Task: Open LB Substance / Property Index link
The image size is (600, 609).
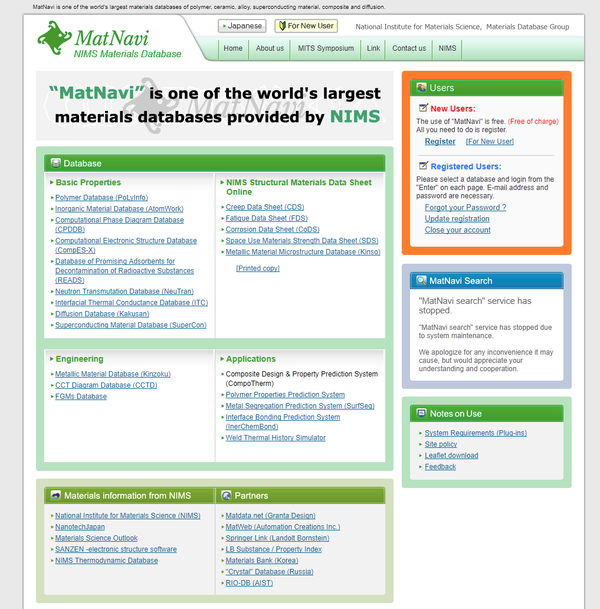Action: (273, 550)
